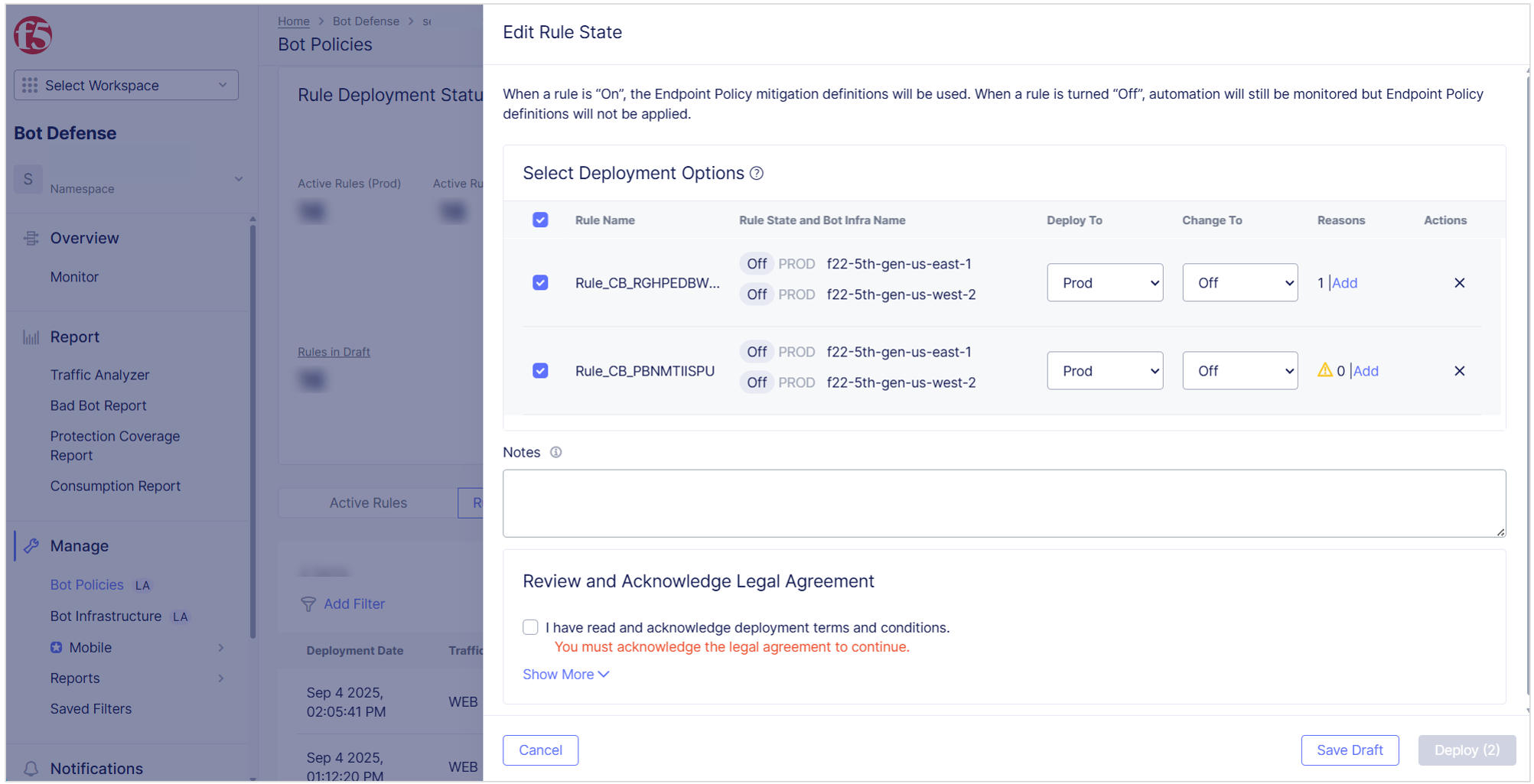Open Traffic Analyzer in sidebar
The height and width of the screenshot is (784, 1534).
99,375
